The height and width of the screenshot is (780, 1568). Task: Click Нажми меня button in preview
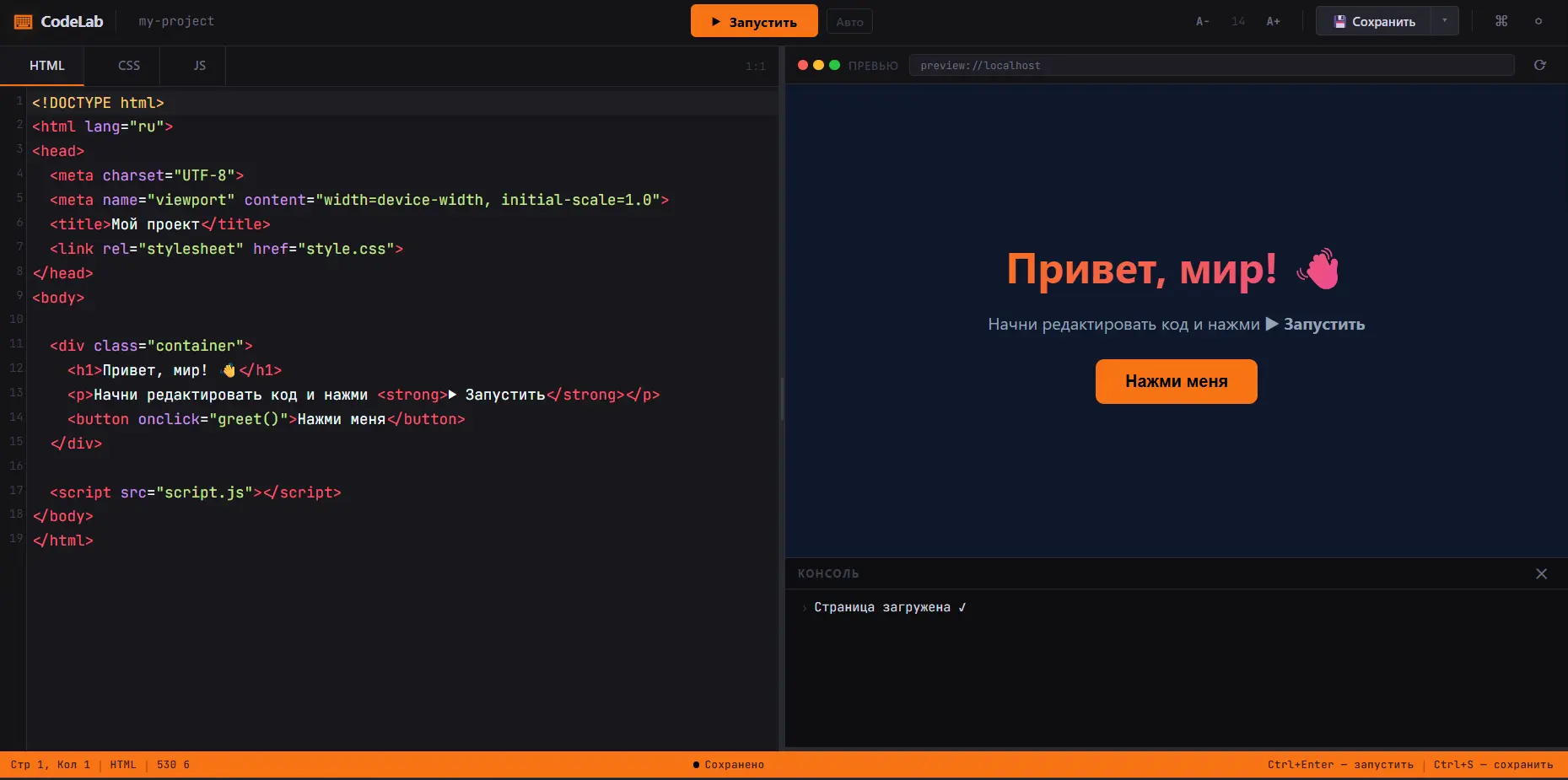point(1176,381)
